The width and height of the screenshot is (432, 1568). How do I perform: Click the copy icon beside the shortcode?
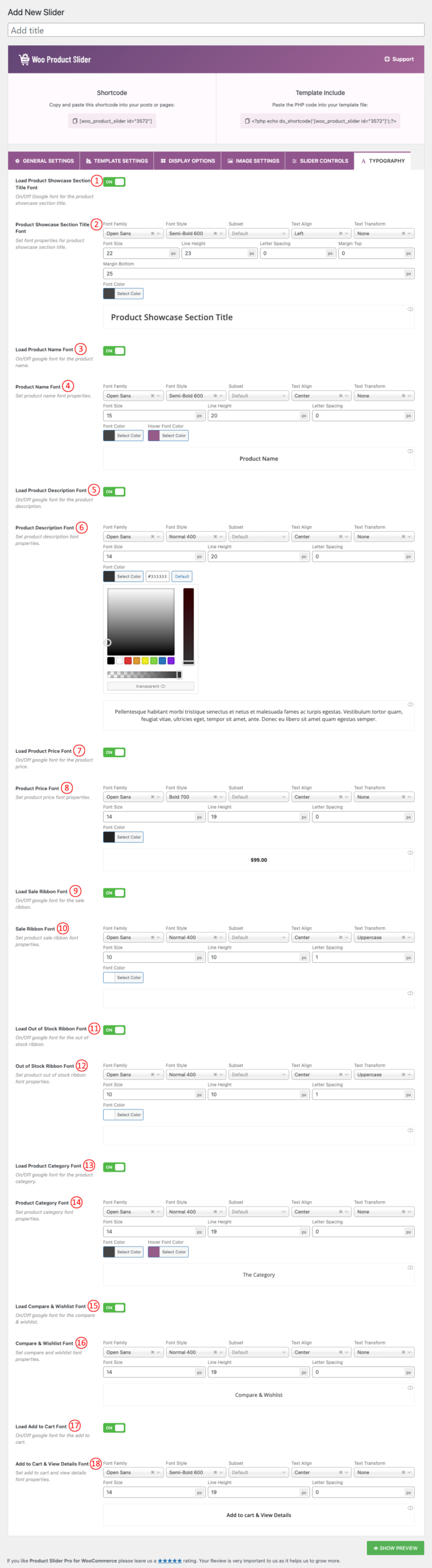click(x=75, y=121)
